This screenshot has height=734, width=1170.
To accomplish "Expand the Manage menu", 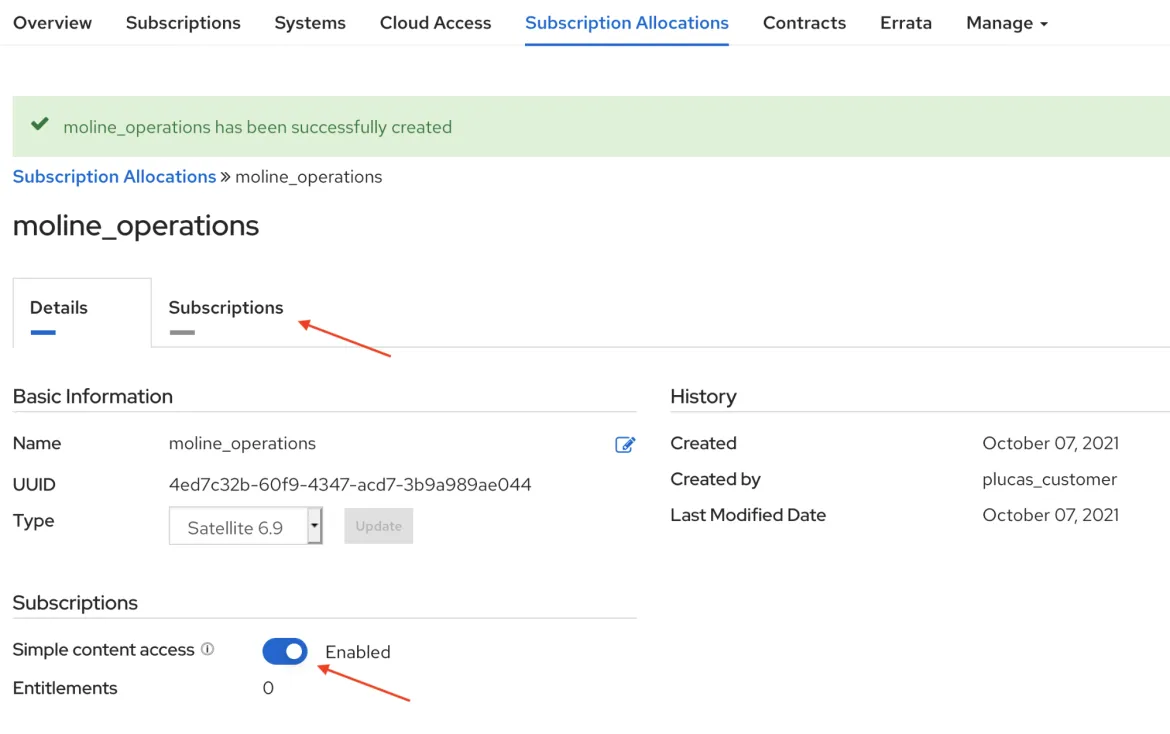I will (1006, 23).
